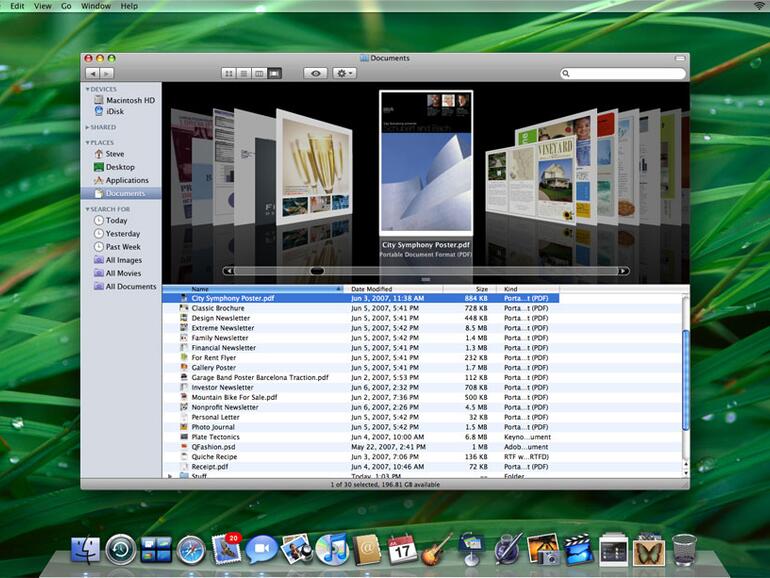Toggle the toolbar with the top-right pill button
Image resolution: width=770 pixels, height=578 pixels.
[x=680, y=58]
